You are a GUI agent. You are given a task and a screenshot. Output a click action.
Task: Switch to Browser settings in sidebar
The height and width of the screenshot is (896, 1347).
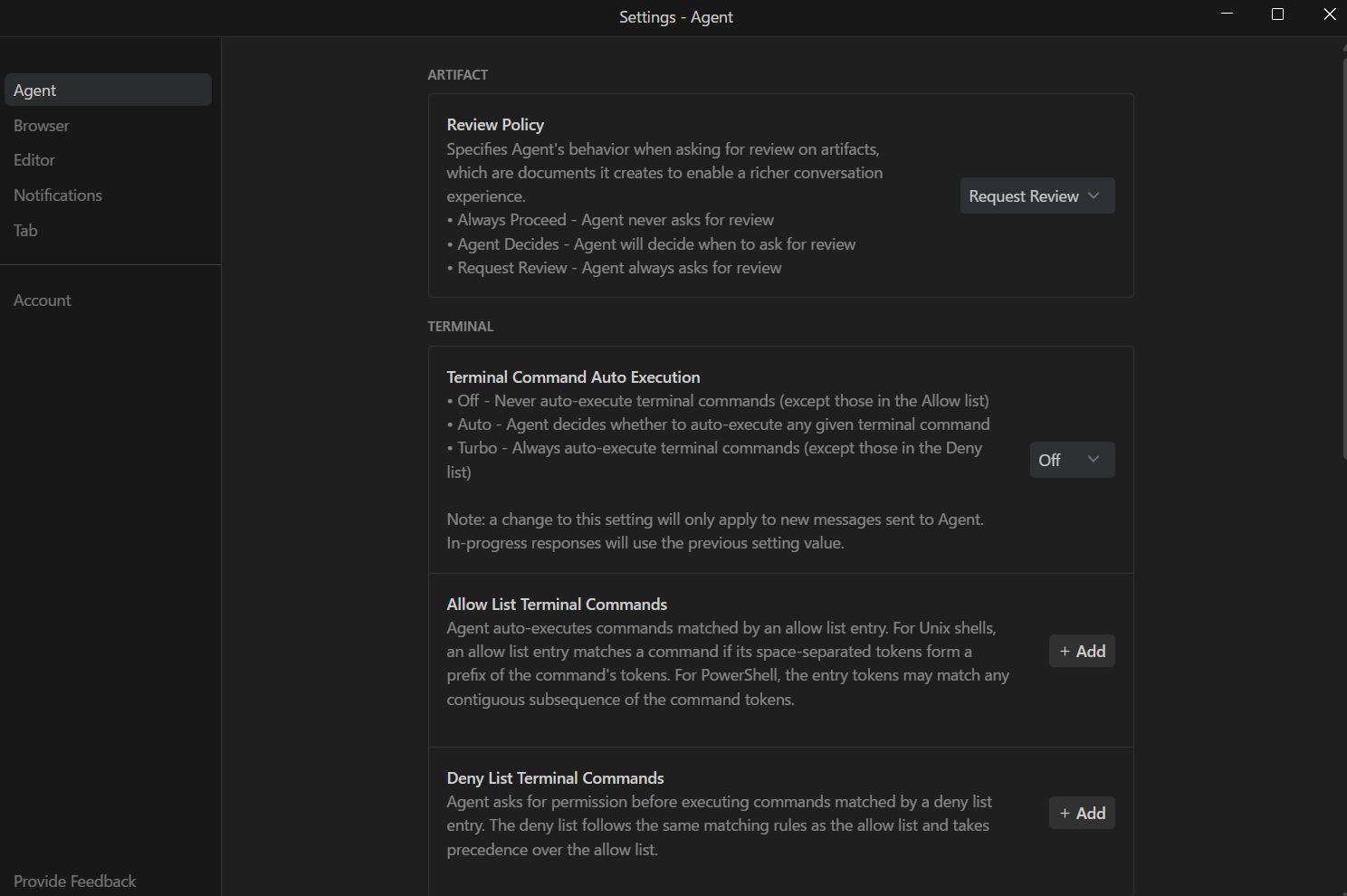coord(42,126)
